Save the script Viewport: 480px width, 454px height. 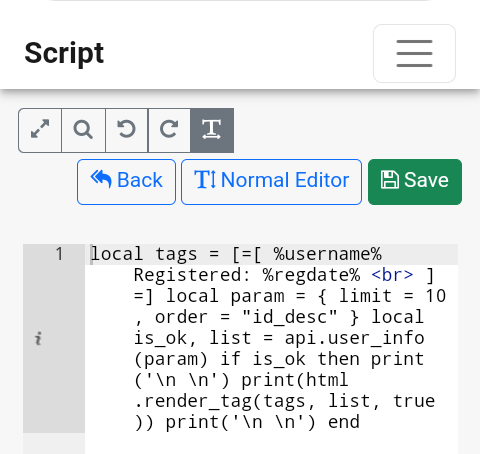(x=415, y=182)
